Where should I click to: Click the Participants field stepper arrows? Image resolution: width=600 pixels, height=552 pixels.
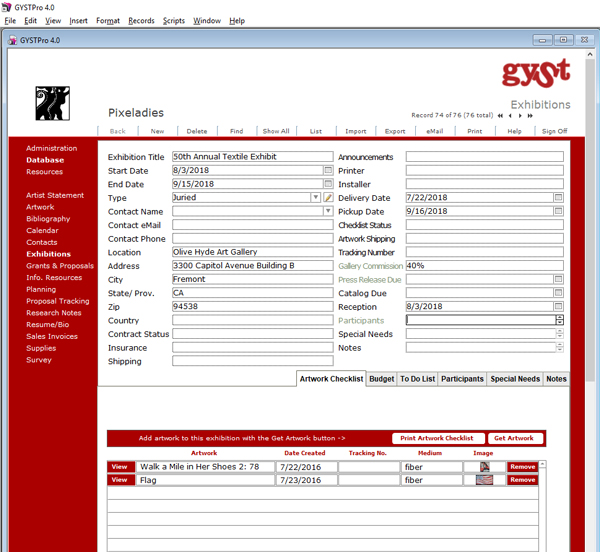point(559,320)
